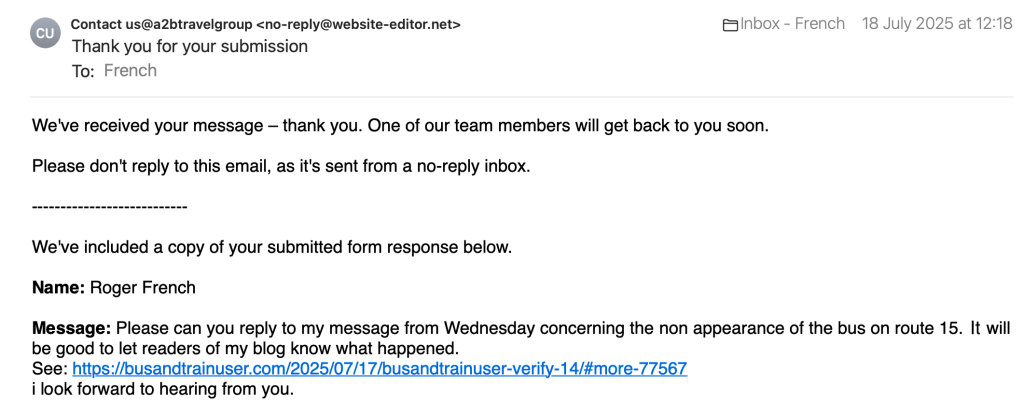Click 'i look forward to hearing from you'
The height and width of the screenshot is (414, 1024).
point(163,389)
